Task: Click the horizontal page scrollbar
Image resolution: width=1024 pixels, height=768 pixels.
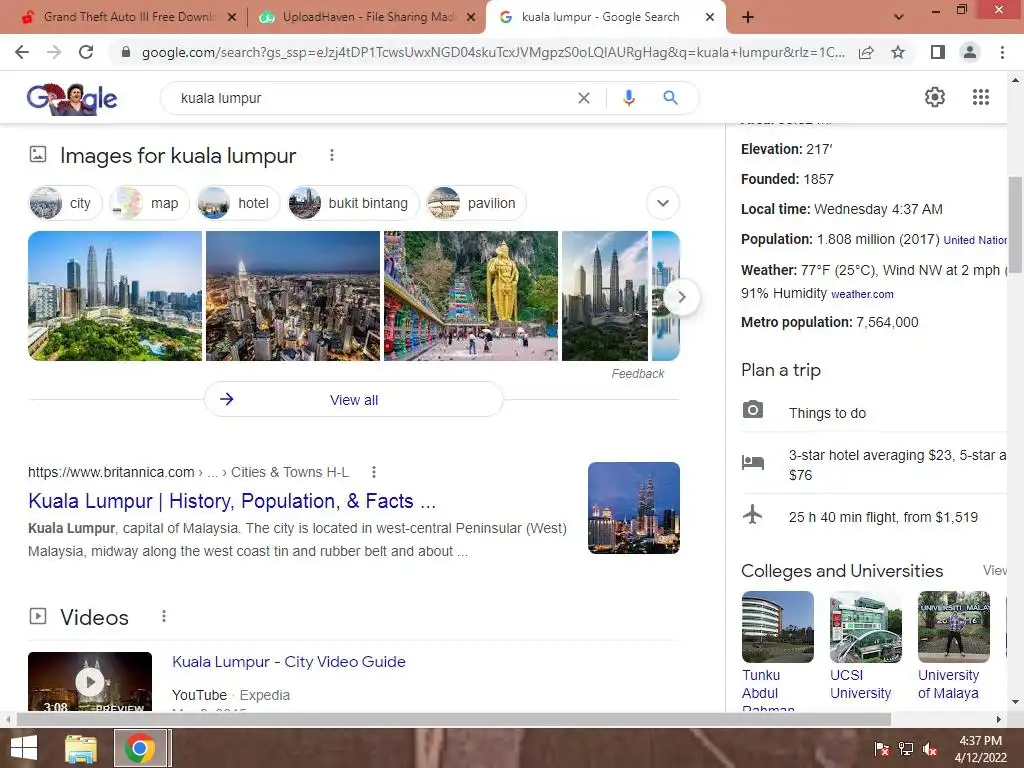Action: coord(455,719)
